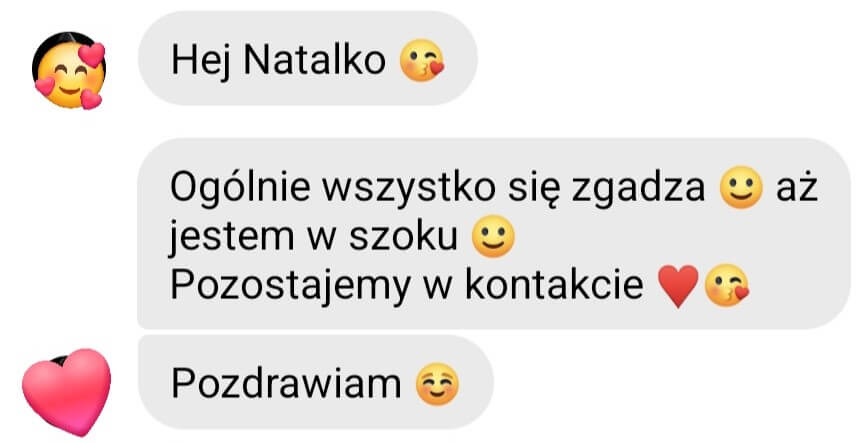Image resolution: width=865 pixels, height=443 pixels.
Task: Tap the red heart emoji after "kontakcie"
Action: click(679, 287)
